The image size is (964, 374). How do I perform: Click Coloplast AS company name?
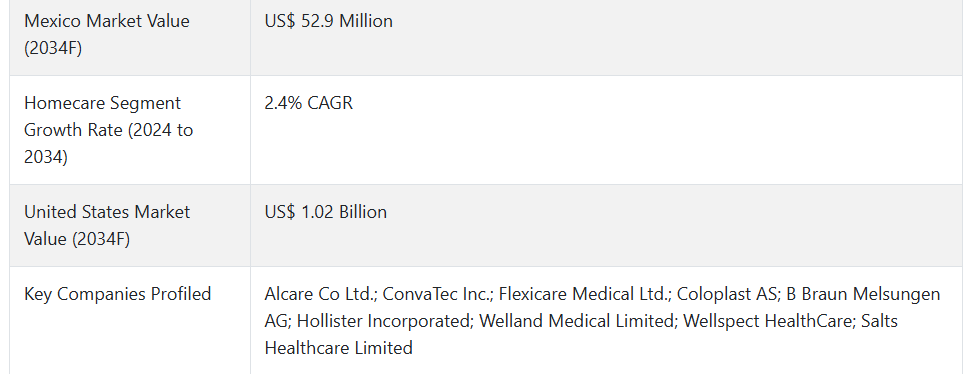(x=726, y=294)
